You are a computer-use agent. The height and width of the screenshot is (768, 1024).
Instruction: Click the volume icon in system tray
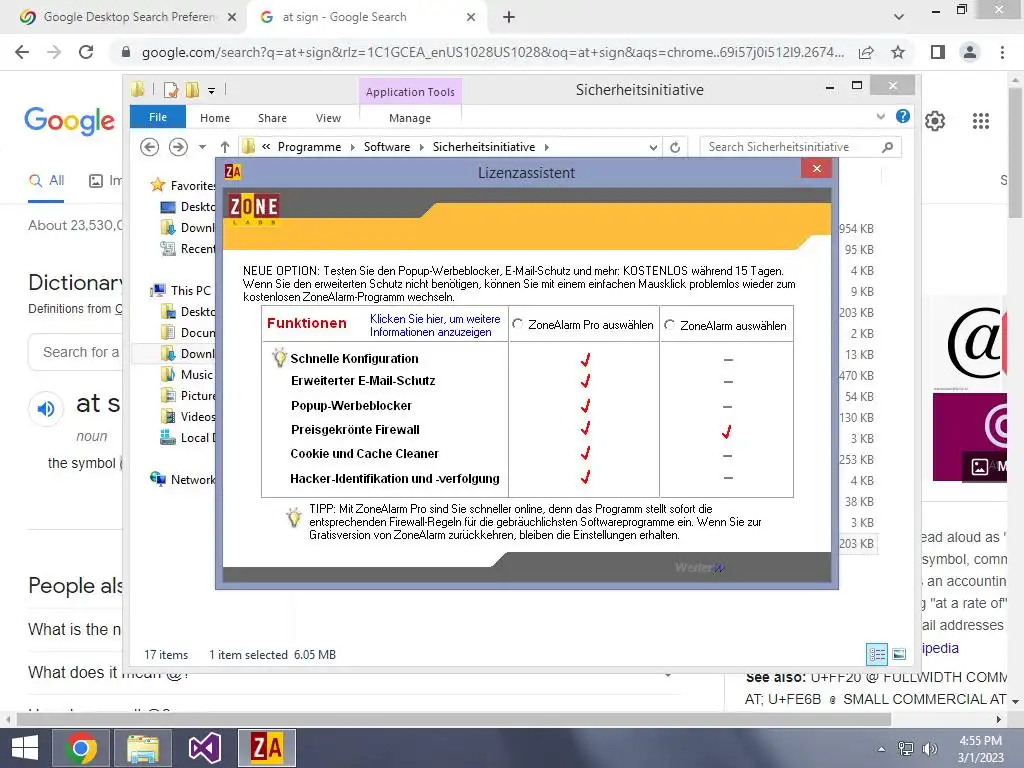[x=930, y=748]
